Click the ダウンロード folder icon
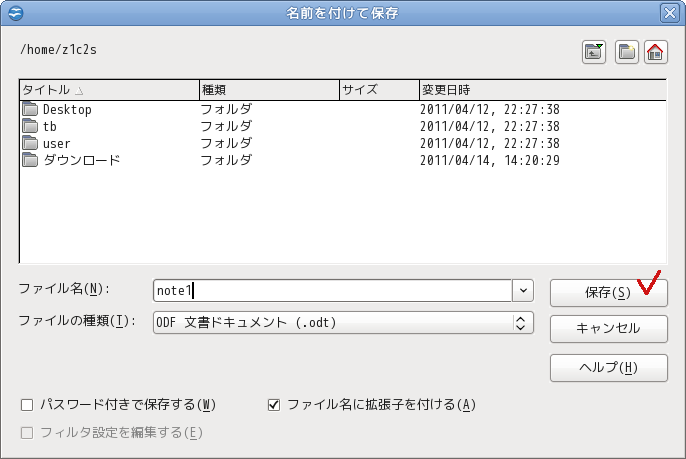686x459 pixels. [30, 160]
